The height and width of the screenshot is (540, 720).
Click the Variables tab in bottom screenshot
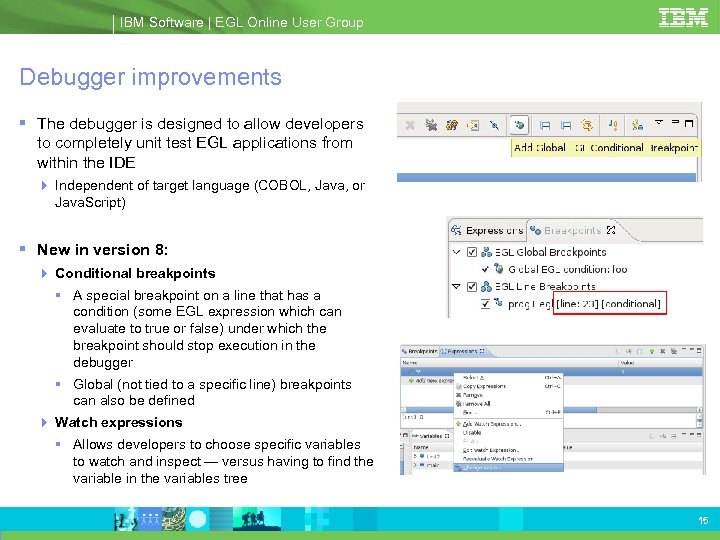[x=431, y=436]
